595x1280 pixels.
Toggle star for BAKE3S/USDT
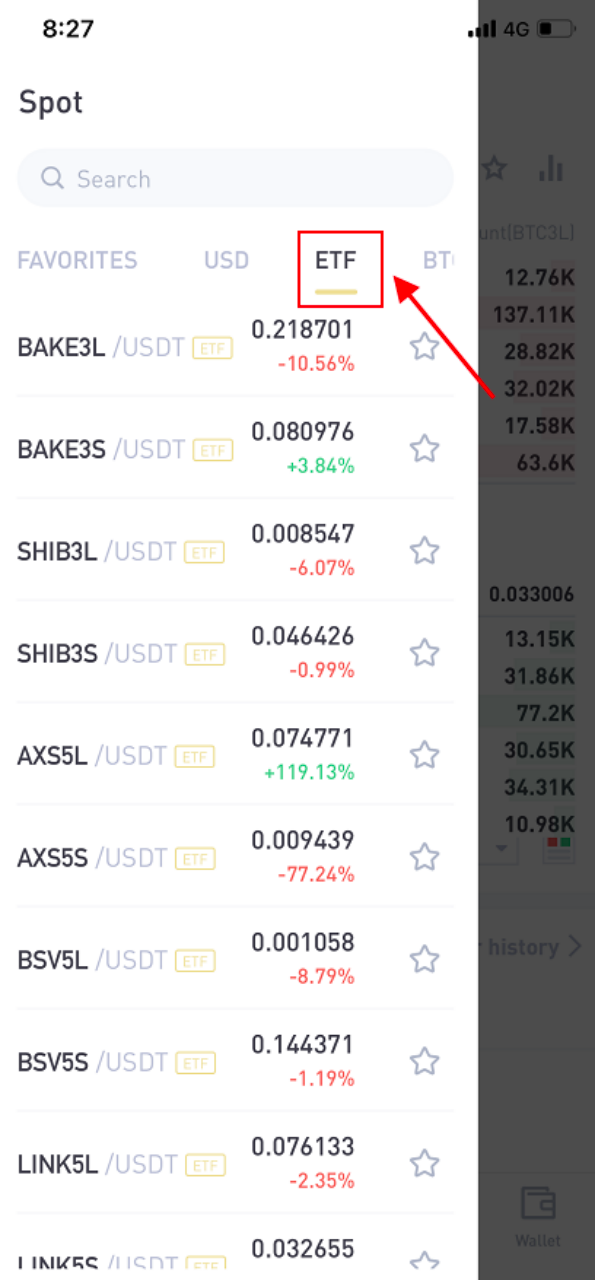click(x=425, y=449)
